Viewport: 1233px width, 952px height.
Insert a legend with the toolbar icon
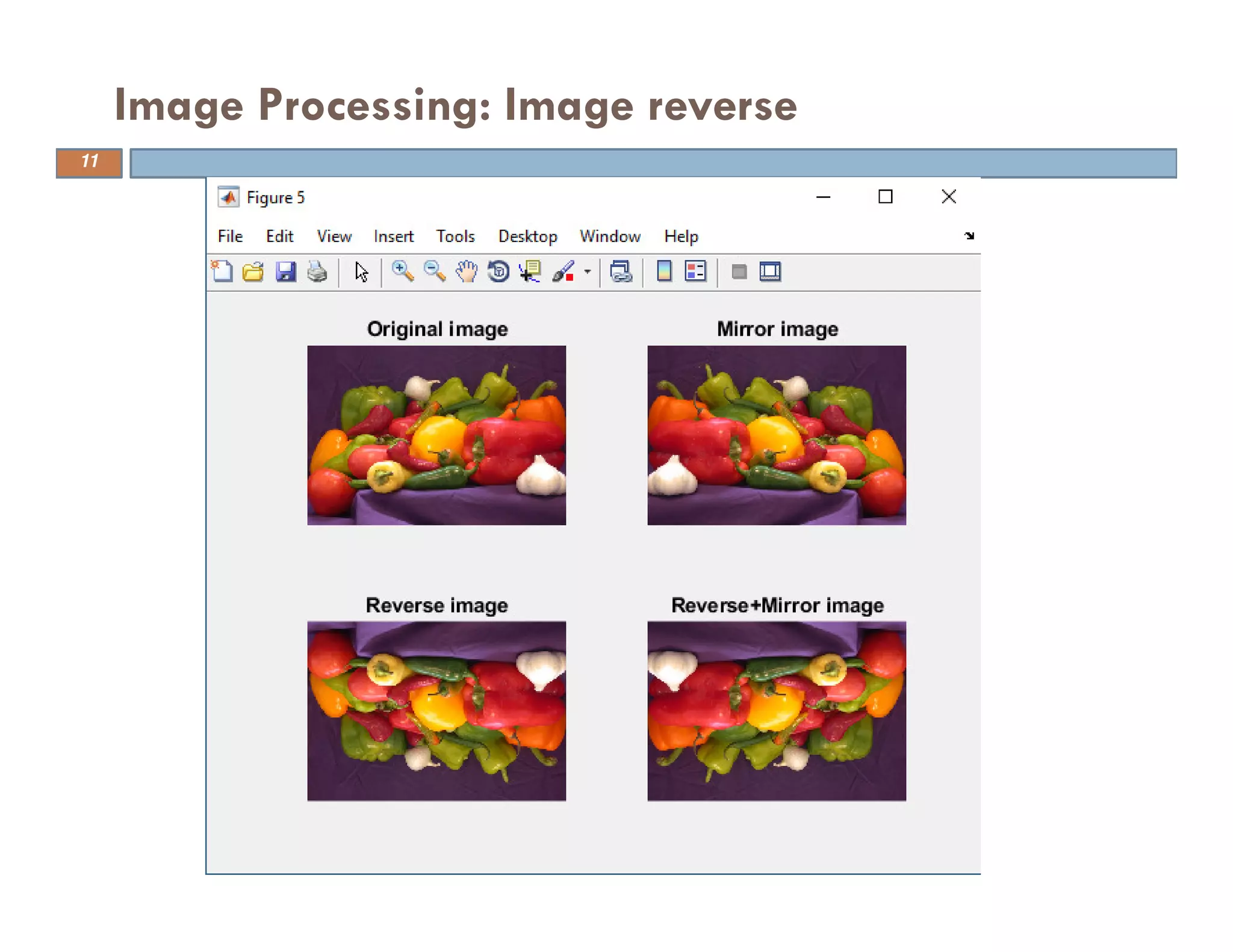coord(695,272)
